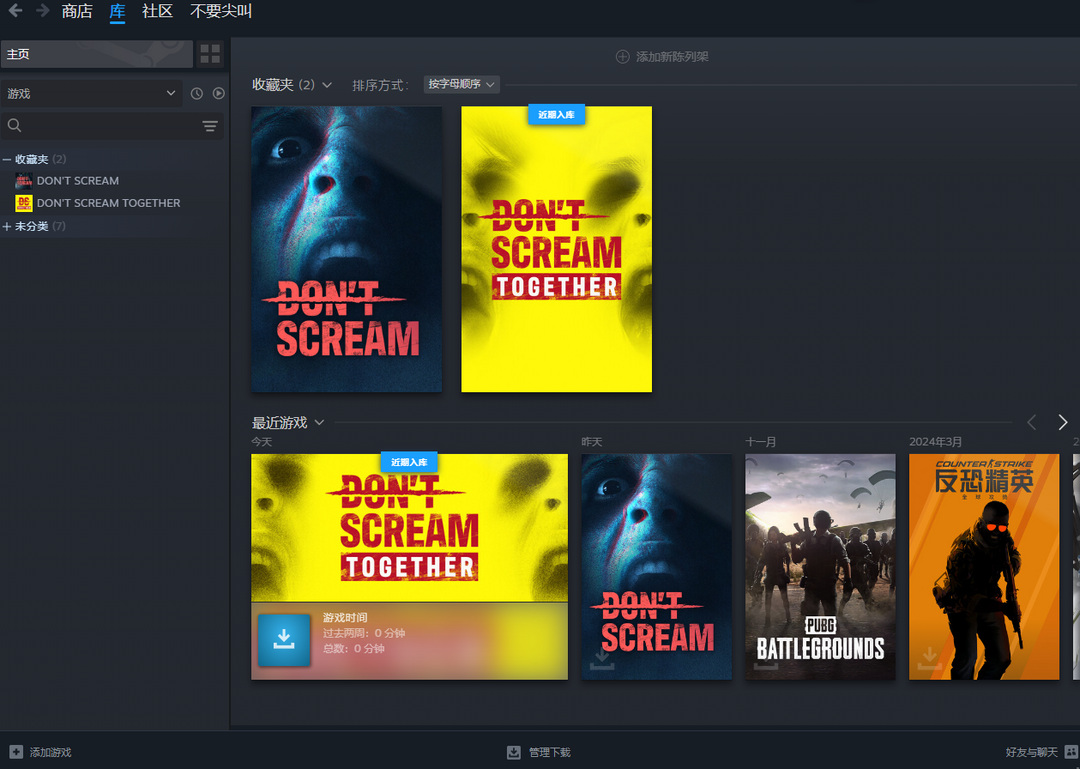Open the 按字母顺序 sort dropdown
Viewport: 1080px width, 769px height.
(x=462, y=85)
